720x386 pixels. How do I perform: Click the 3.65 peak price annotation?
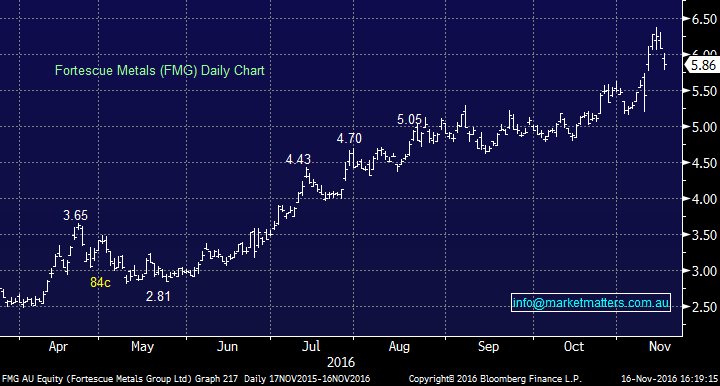pos(75,215)
